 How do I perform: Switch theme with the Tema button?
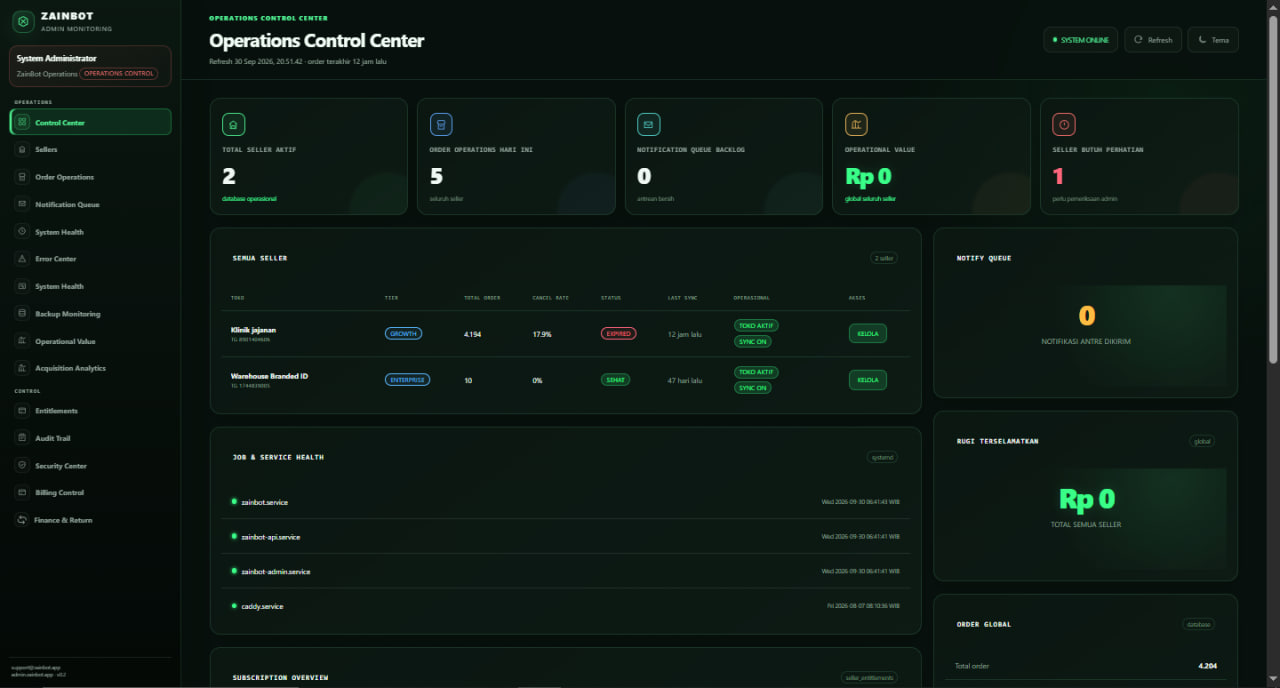[x=1213, y=40]
